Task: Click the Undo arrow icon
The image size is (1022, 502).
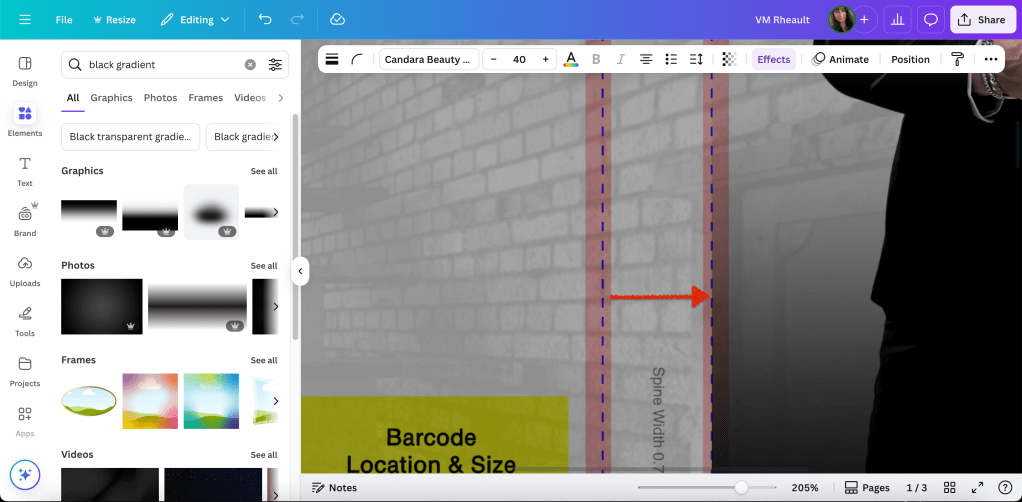Action: pyautogui.click(x=264, y=19)
